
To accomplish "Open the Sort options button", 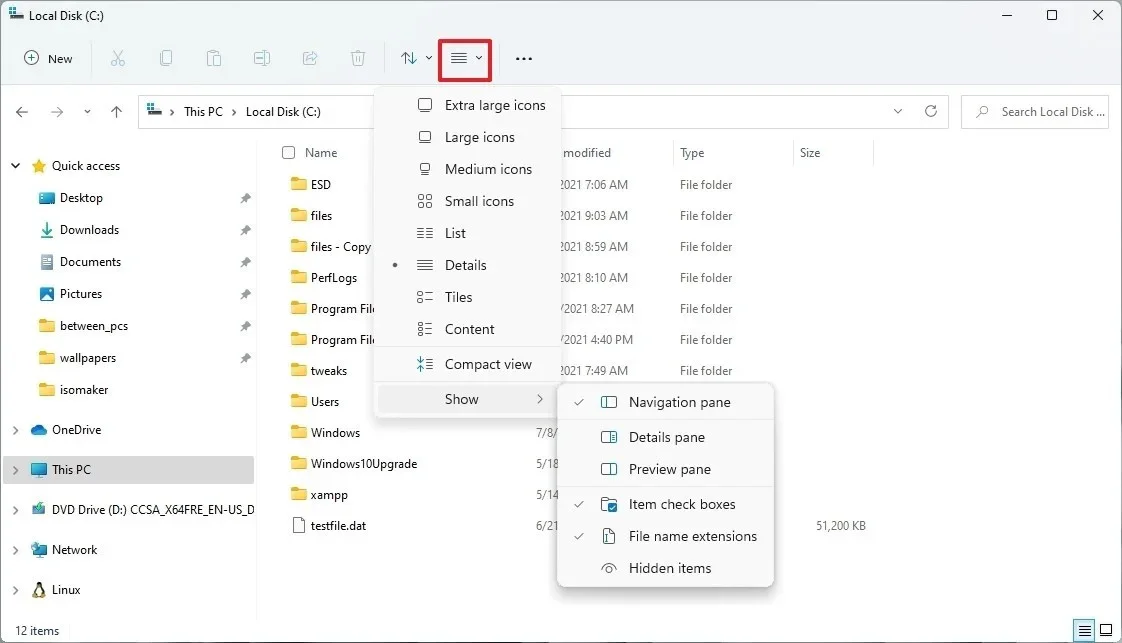I will point(416,59).
